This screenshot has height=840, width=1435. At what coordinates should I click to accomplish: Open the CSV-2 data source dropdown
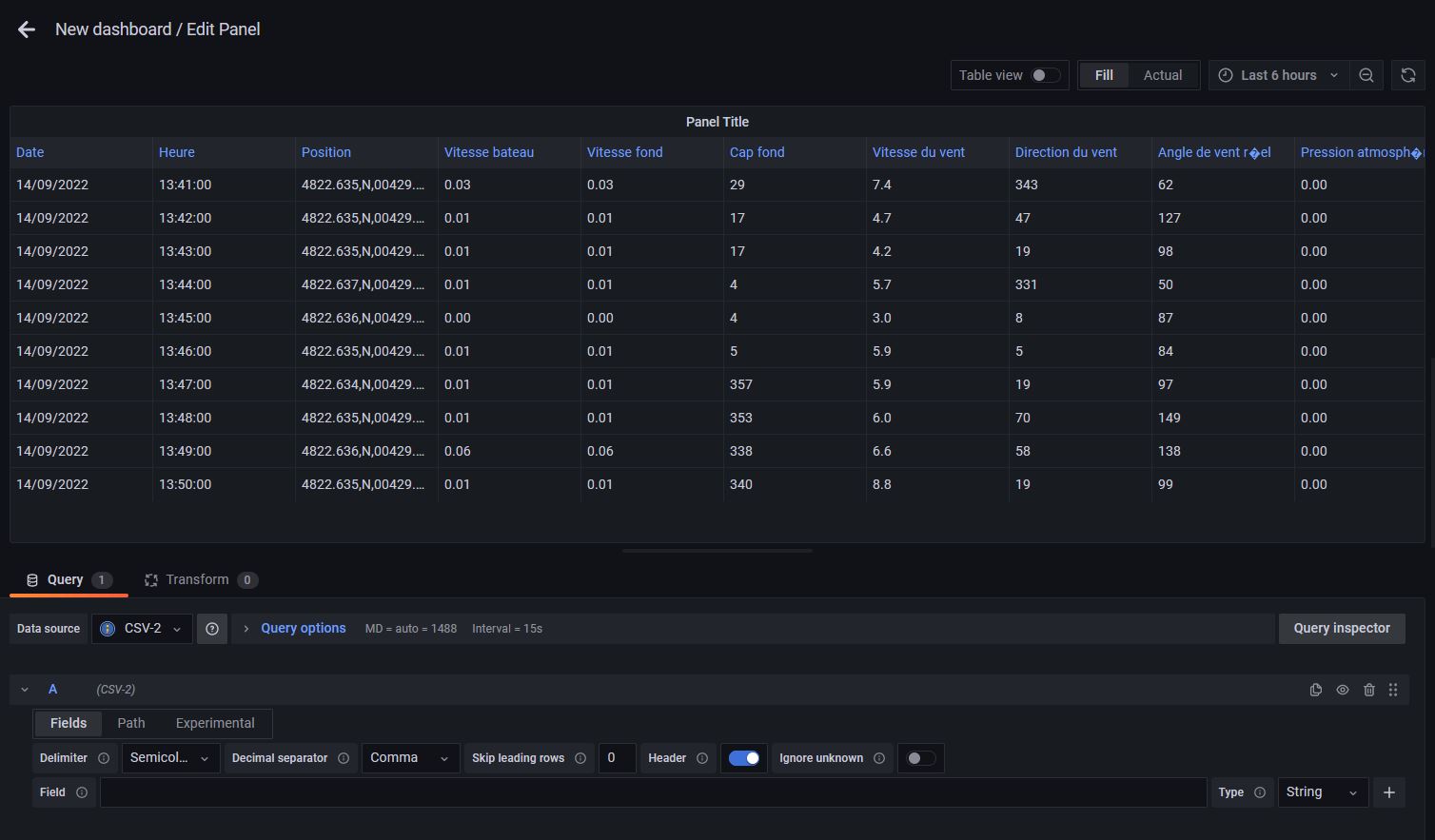(142, 629)
